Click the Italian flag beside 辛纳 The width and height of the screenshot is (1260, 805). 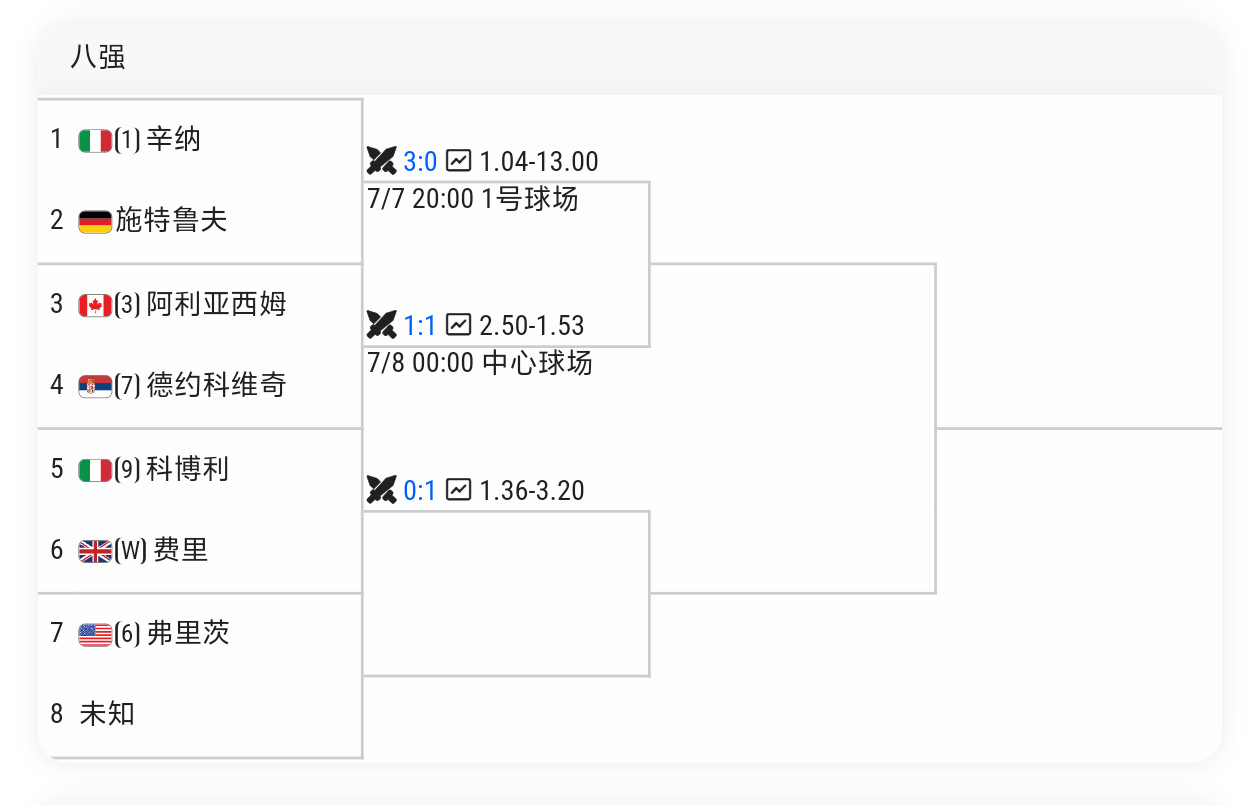[x=95, y=140]
